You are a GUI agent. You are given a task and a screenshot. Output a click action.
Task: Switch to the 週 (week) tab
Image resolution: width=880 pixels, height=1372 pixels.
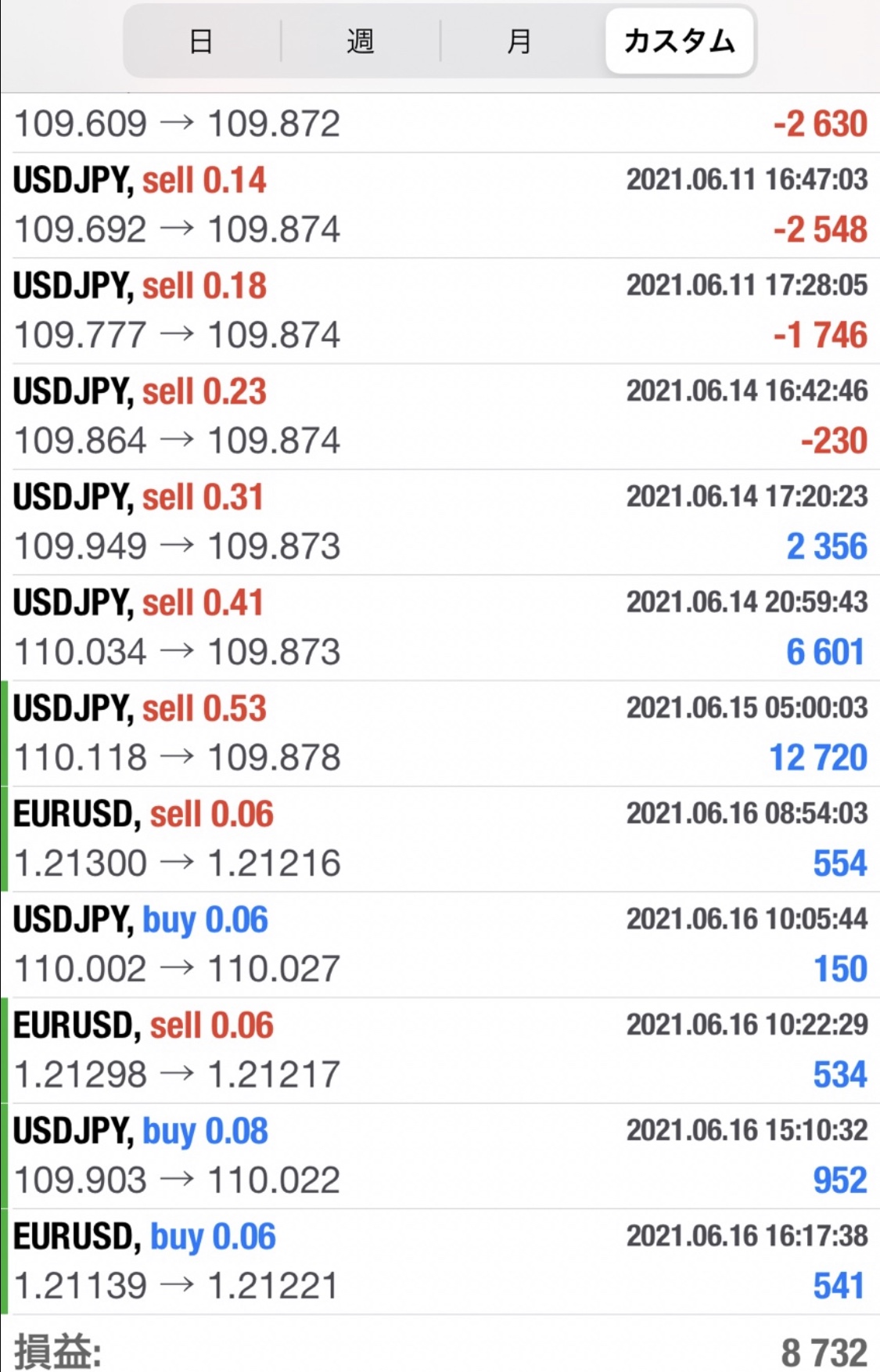click(361, 41)
